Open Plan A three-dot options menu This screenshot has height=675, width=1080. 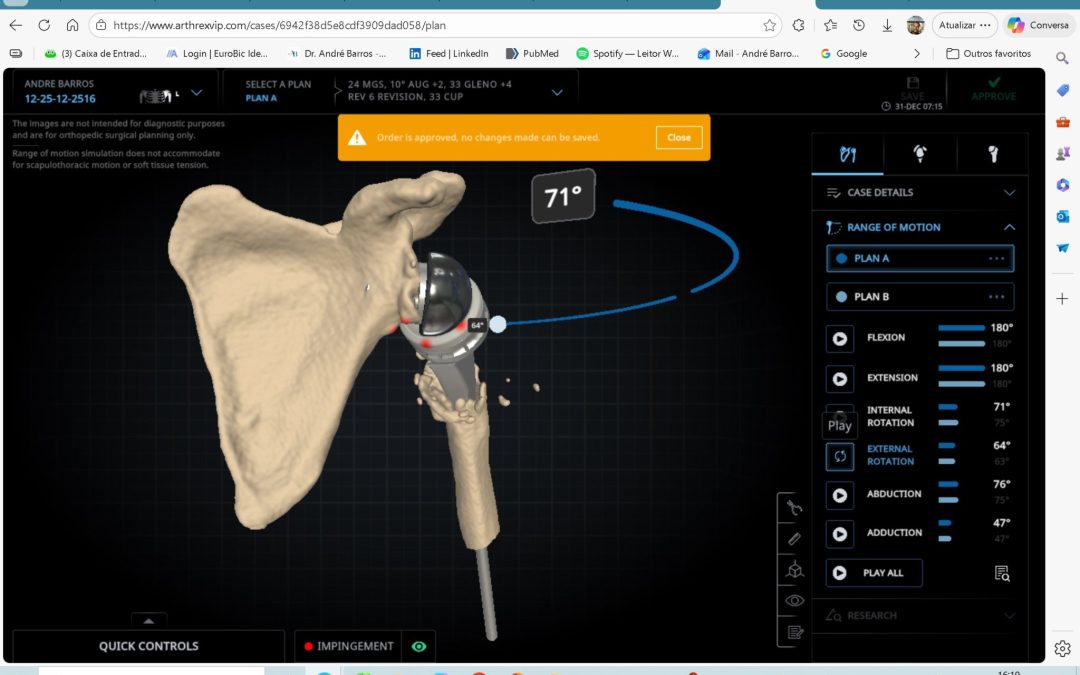[996, 259]
